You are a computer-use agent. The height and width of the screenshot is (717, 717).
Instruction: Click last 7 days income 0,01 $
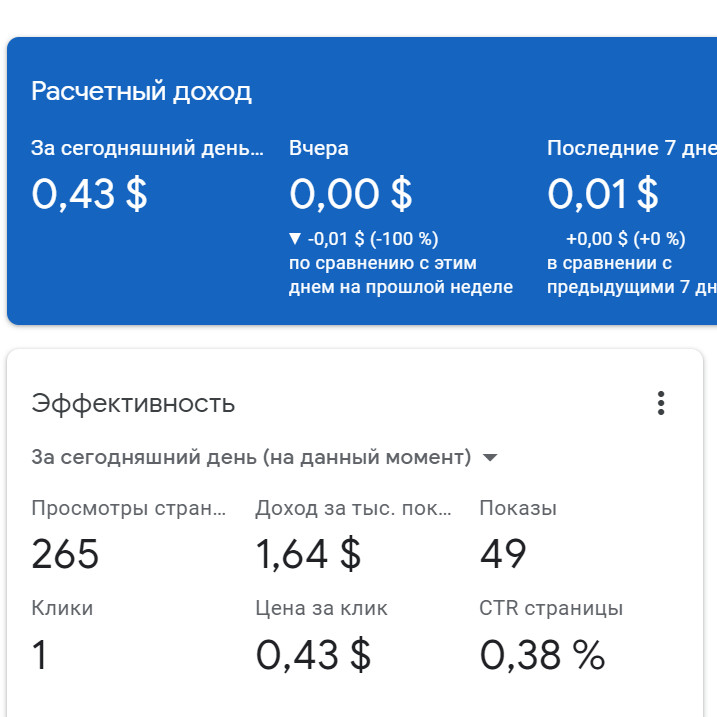pos(603,194)
